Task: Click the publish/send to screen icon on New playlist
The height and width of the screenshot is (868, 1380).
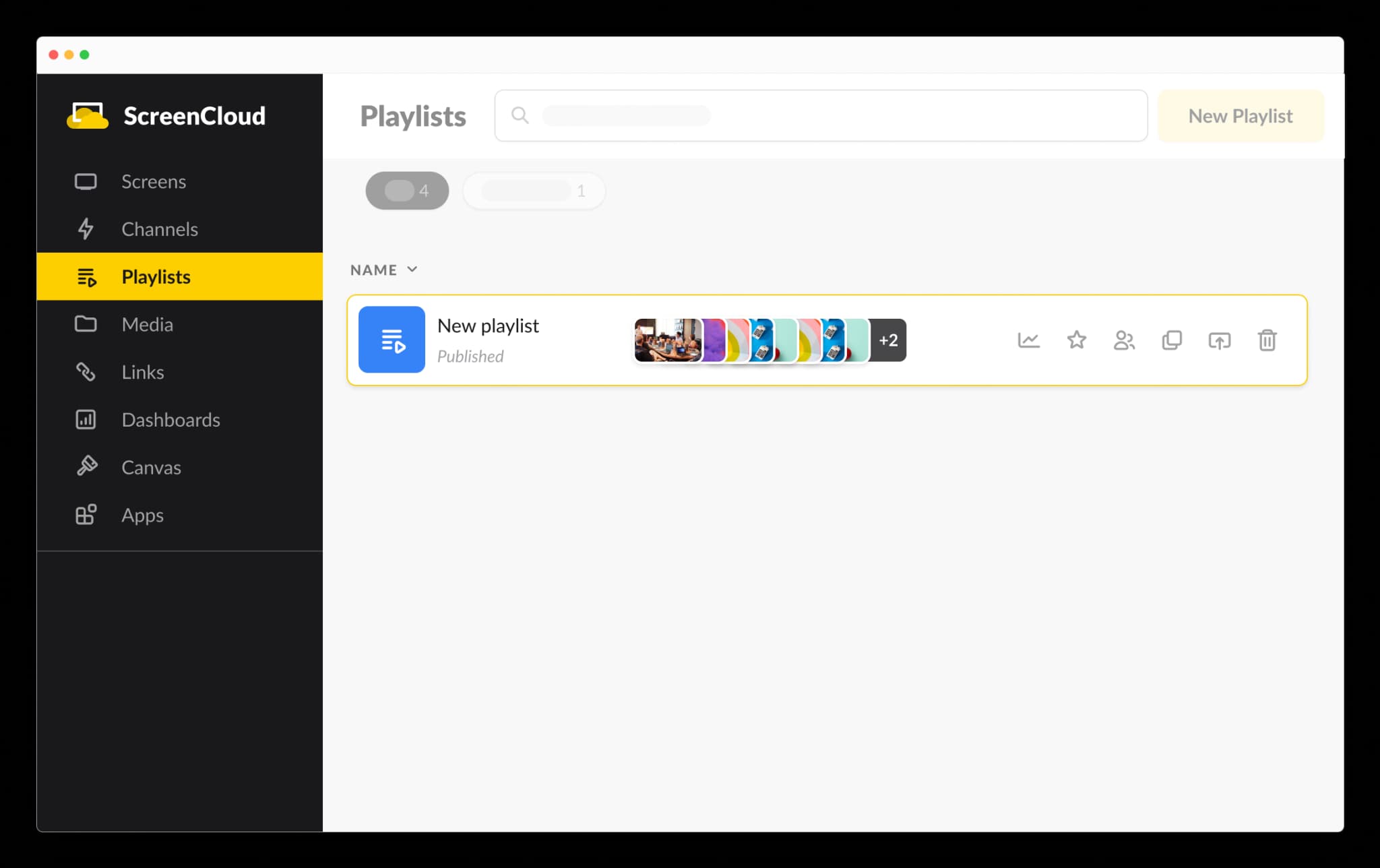Action: (x=1219, y=339)
